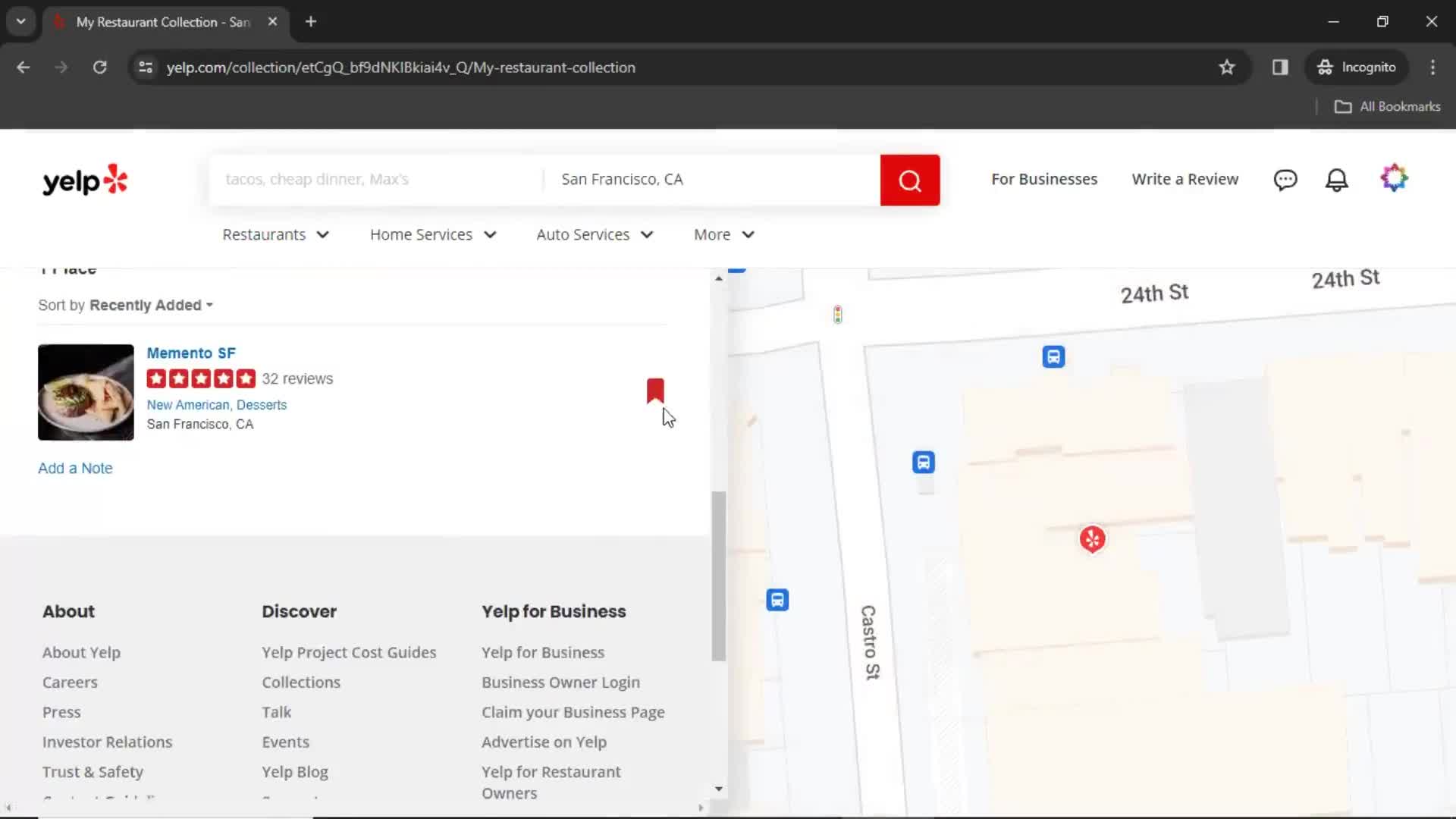The width and height of the screenshot is (1456, 819).
Task: Open Talk footer link
Action: coord(276,713)
